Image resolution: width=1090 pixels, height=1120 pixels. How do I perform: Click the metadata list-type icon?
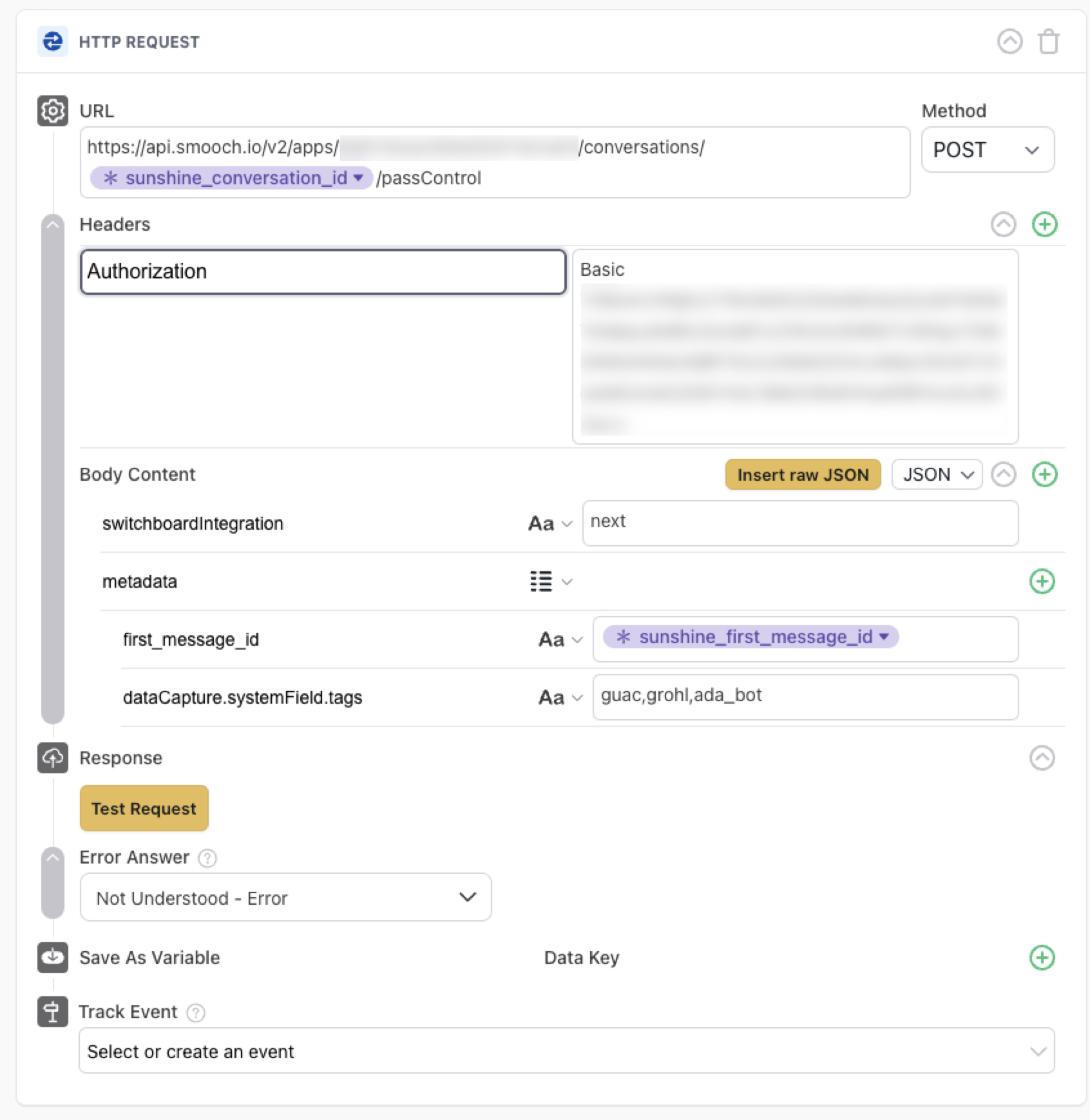coord(541,581)
